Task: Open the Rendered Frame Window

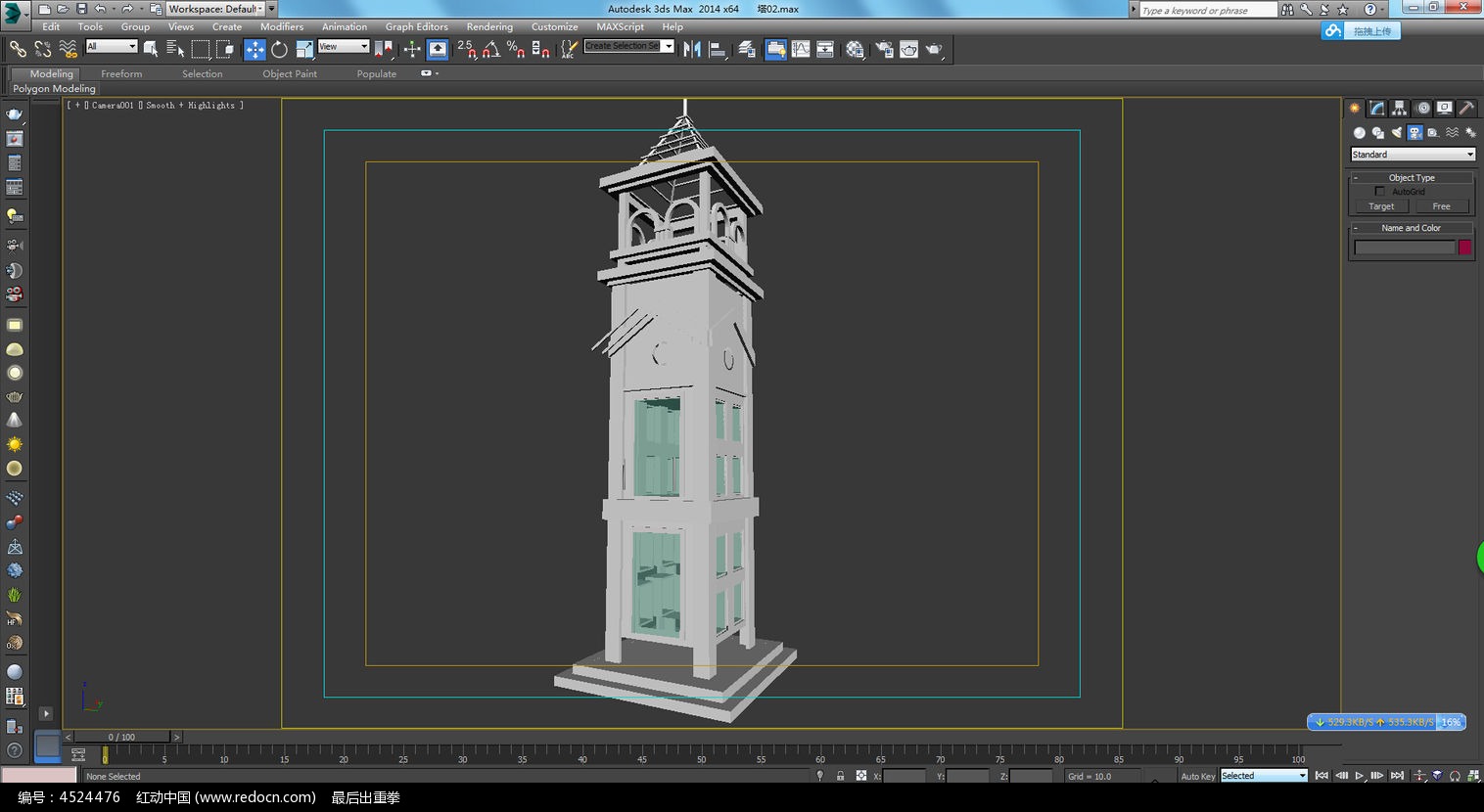Action: tap(909, 49)
